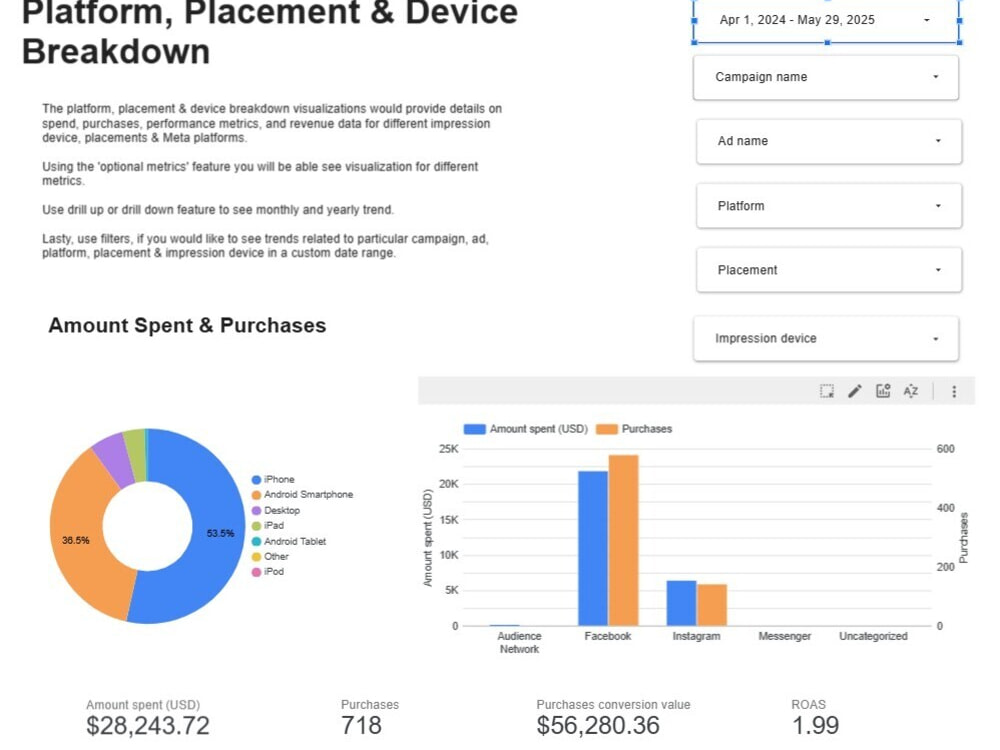Image resolution: width=1000 pixels, height=750 pixels.
Task: Click the blue Amount spent (USD) legend swatch
Action: pos(474,429)
